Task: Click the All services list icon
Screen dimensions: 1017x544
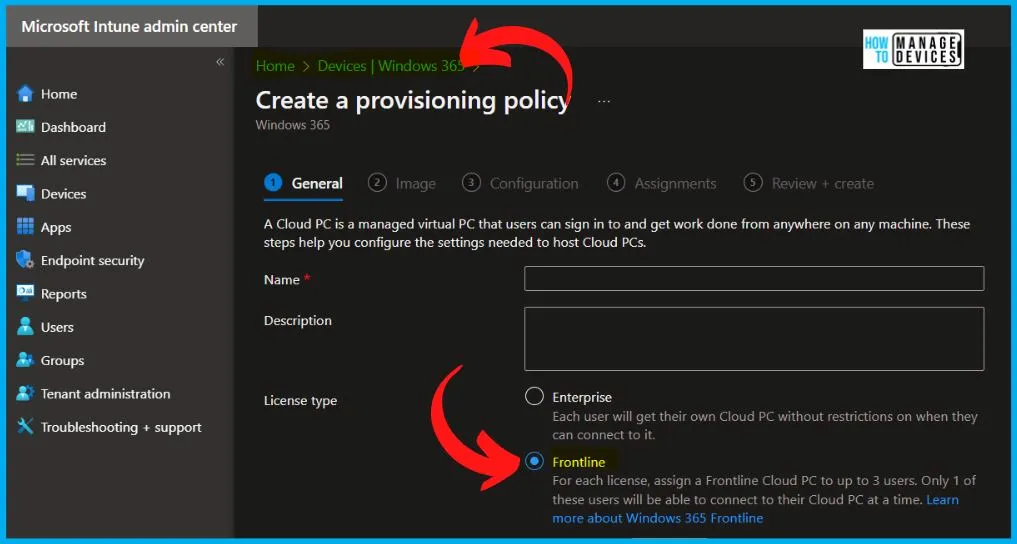Action: coord(25,160)
